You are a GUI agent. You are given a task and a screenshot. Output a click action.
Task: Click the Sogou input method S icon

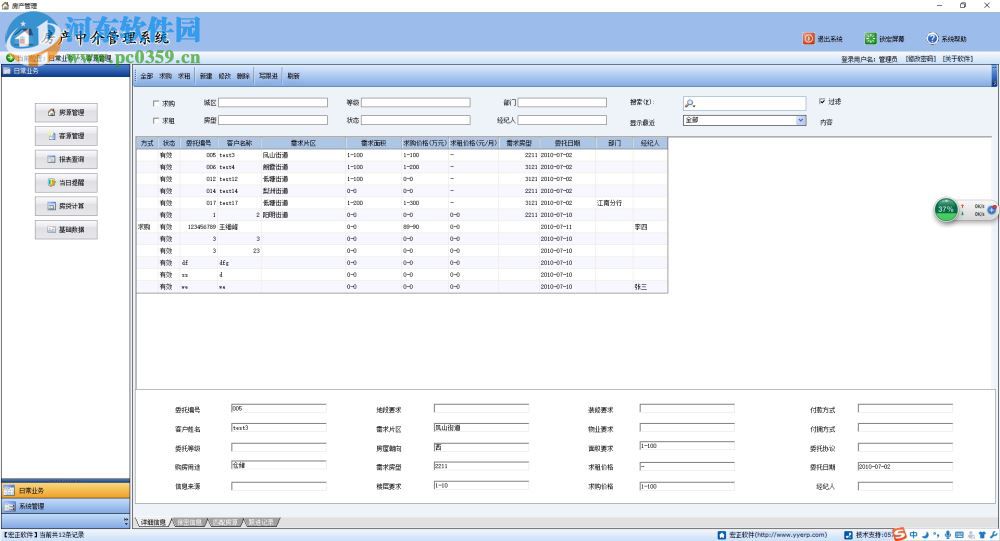pyautogui.click(x=899, y=534)
